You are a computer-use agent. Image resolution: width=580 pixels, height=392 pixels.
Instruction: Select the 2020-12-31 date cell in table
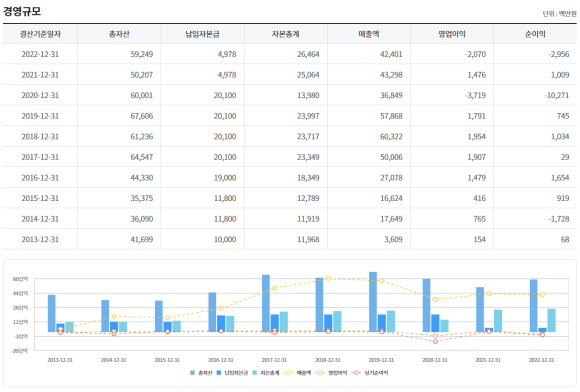tap(40, 95)
